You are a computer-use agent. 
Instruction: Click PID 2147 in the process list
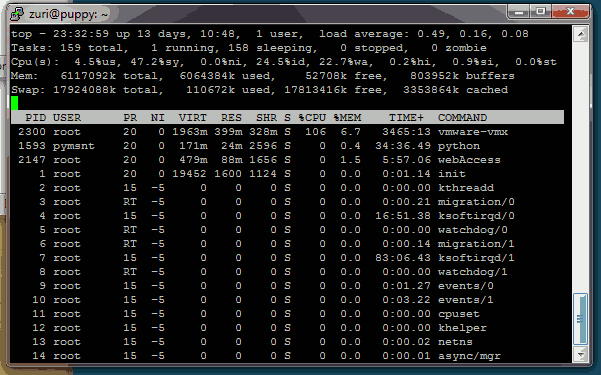[32, 160]
